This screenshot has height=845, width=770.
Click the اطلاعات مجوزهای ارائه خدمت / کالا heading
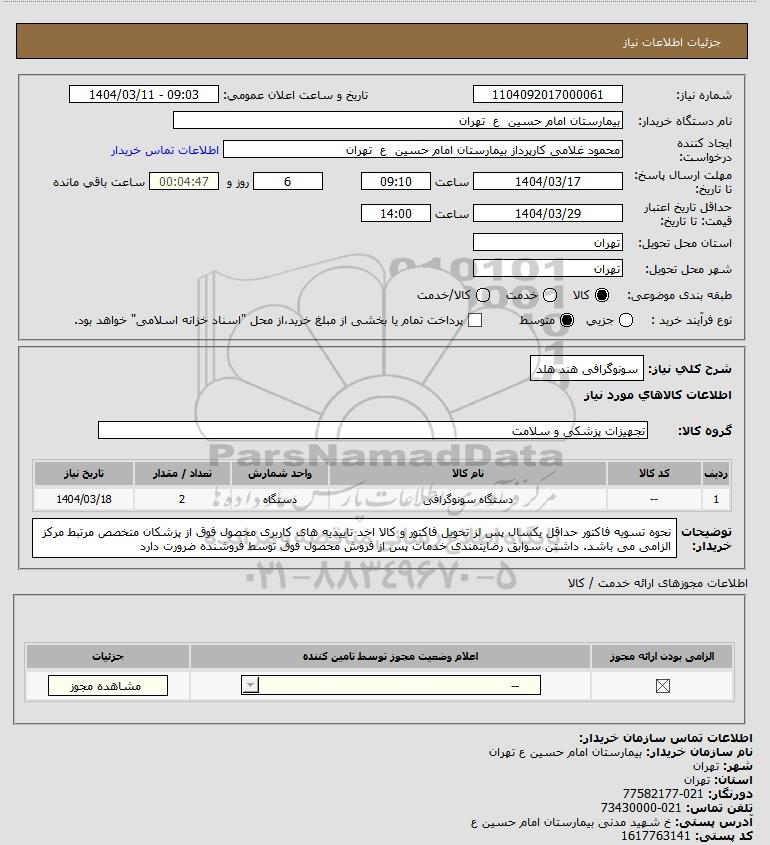657,583
